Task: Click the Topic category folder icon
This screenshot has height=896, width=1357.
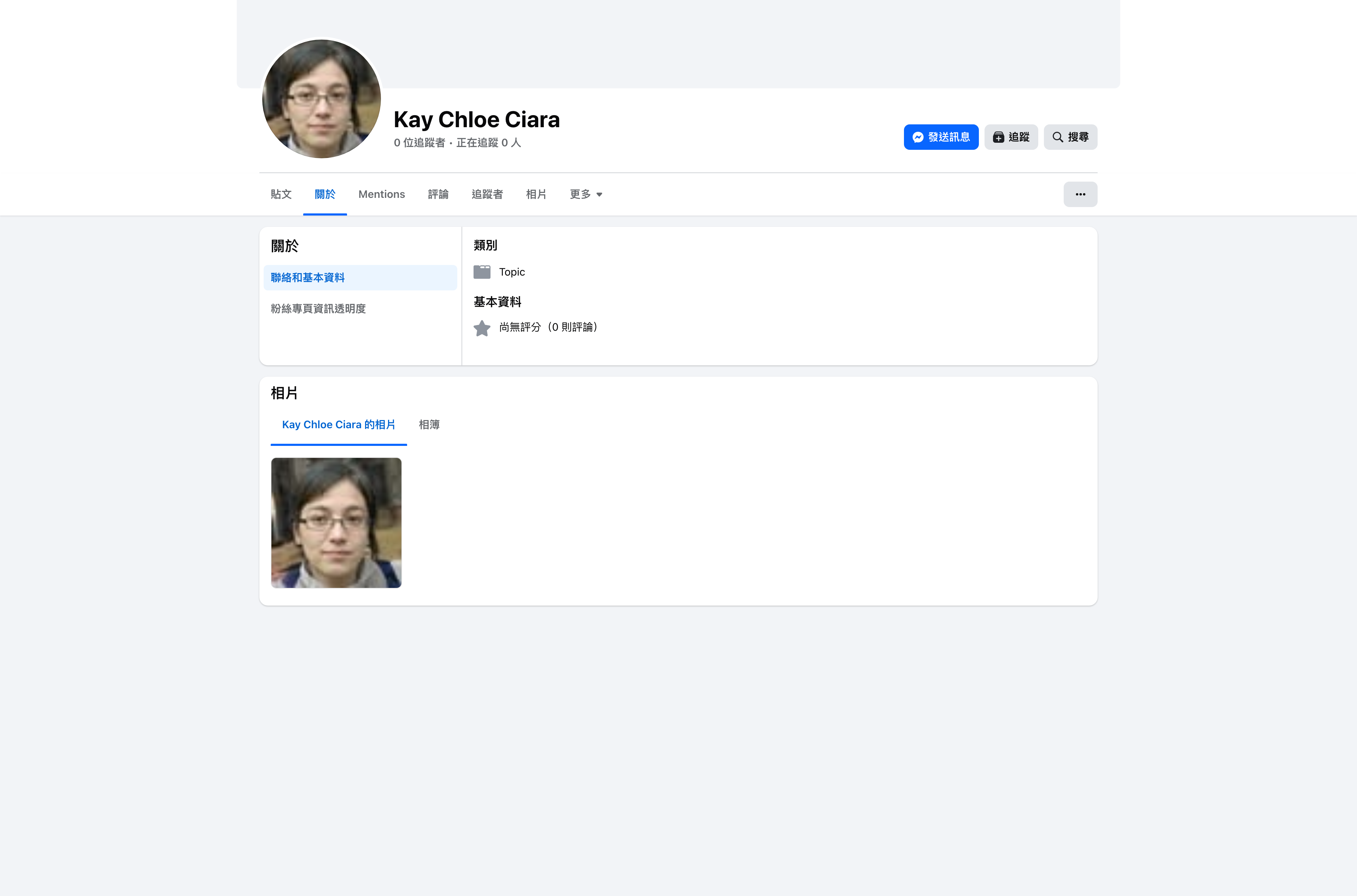Action: (482, 272)
